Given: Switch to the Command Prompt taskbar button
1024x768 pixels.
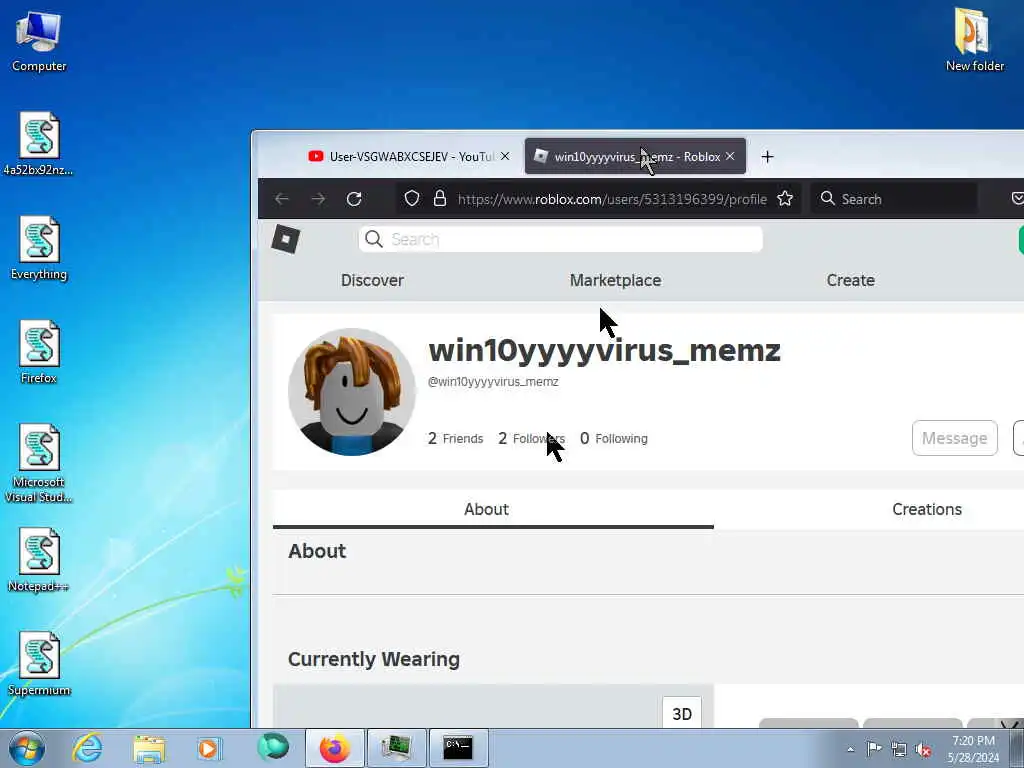Looking at the screenshot, I should click(x=458, y=748).
